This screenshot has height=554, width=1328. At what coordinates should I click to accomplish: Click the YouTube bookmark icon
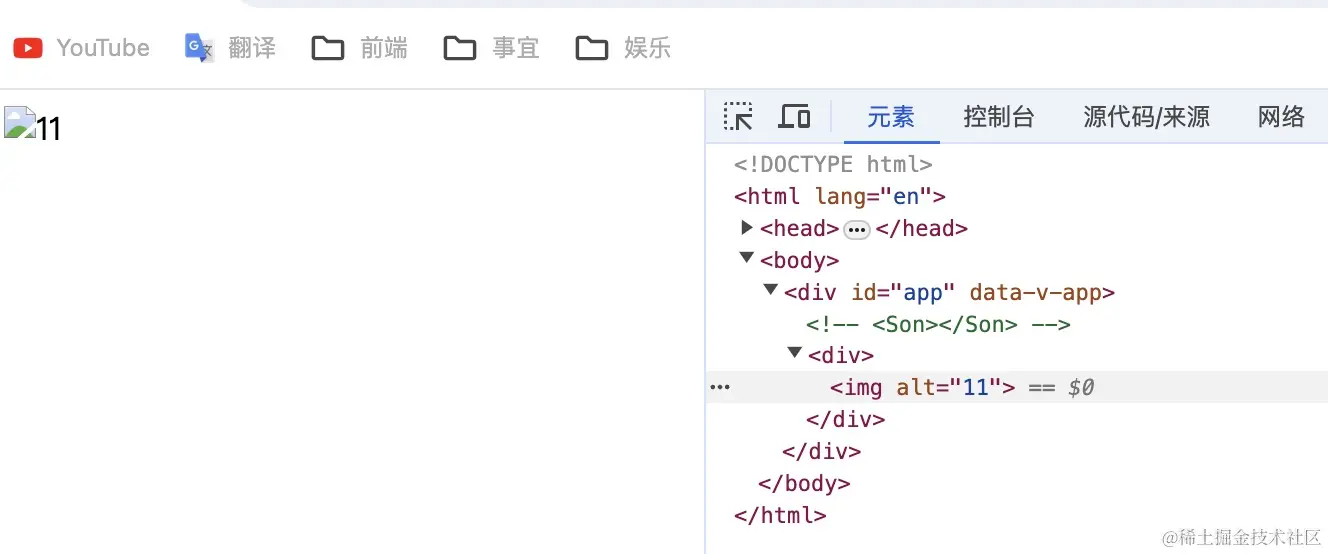click(x=28, y=48)
